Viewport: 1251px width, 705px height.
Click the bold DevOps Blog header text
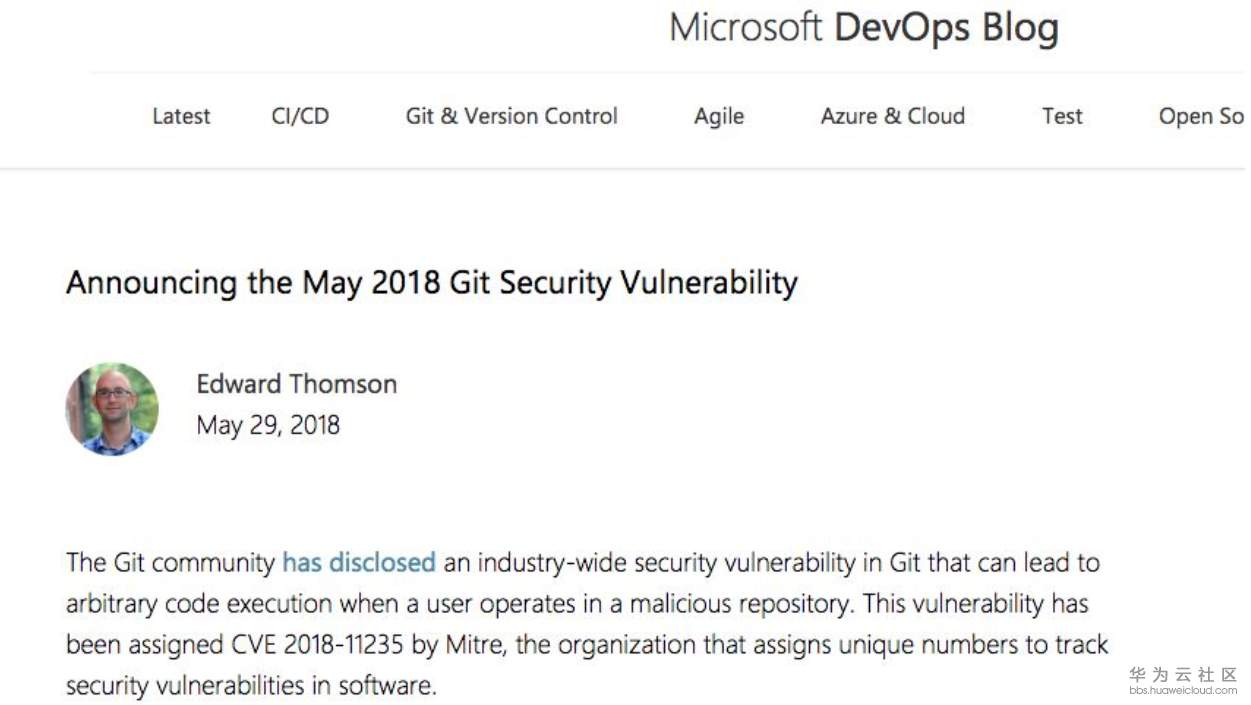pyautogui.click(x=945, y=28)
